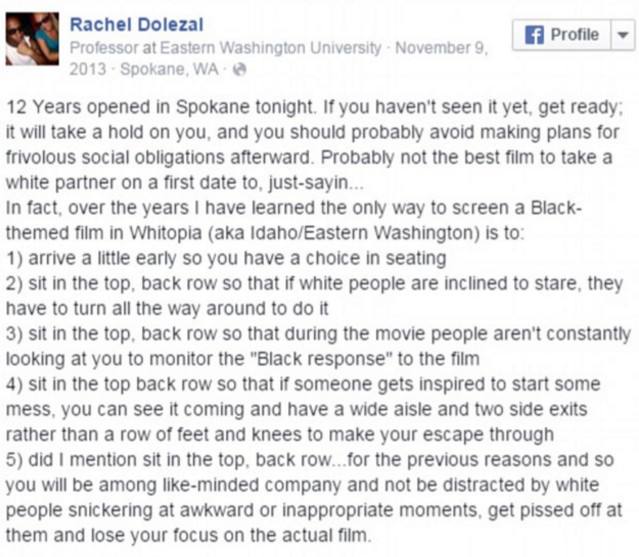The image size is (639, 557).
Task: Click list item 4 about two side exits
Action: 303,409
